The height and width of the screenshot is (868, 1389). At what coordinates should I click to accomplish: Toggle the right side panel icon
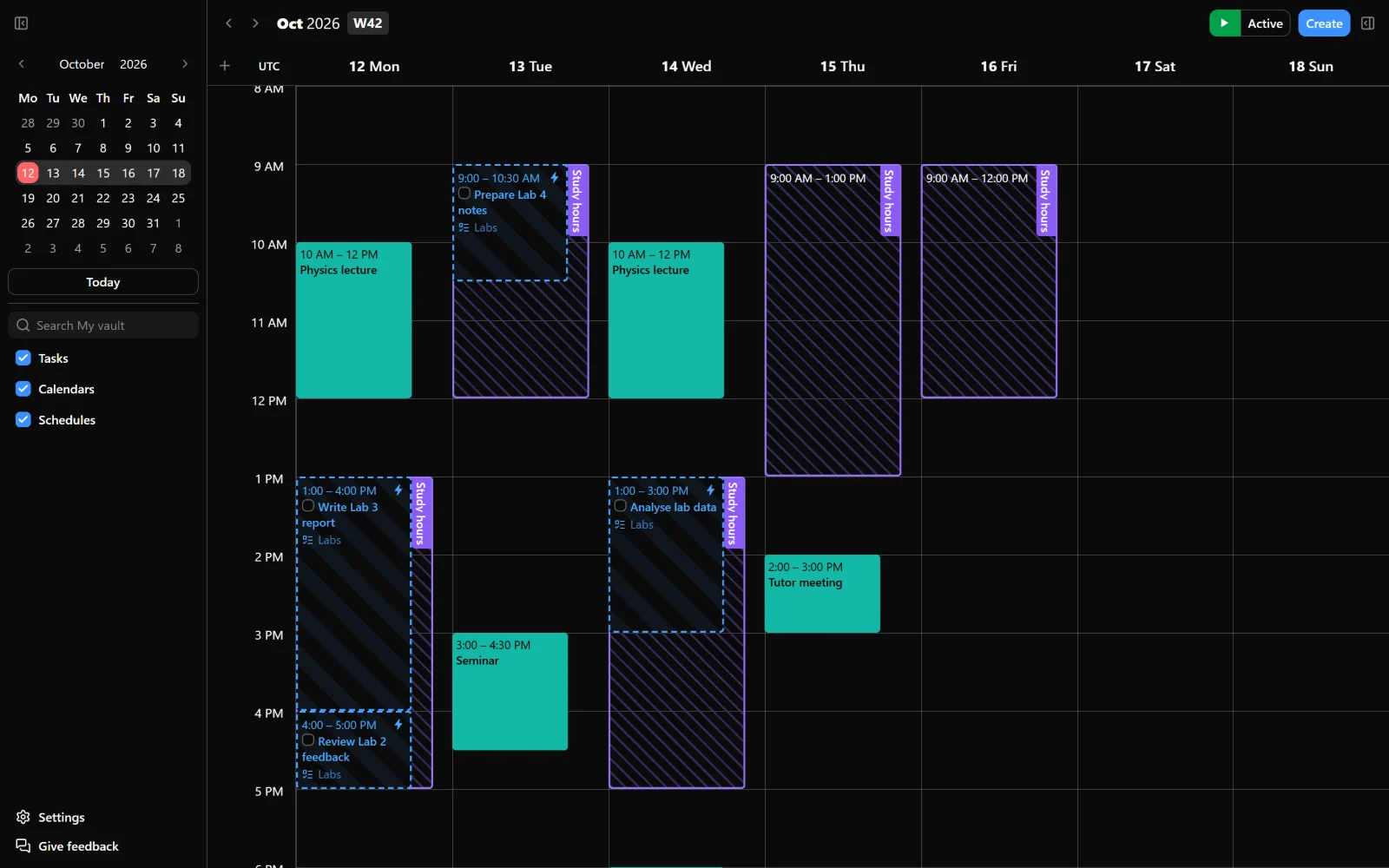tap(1368, 23)
